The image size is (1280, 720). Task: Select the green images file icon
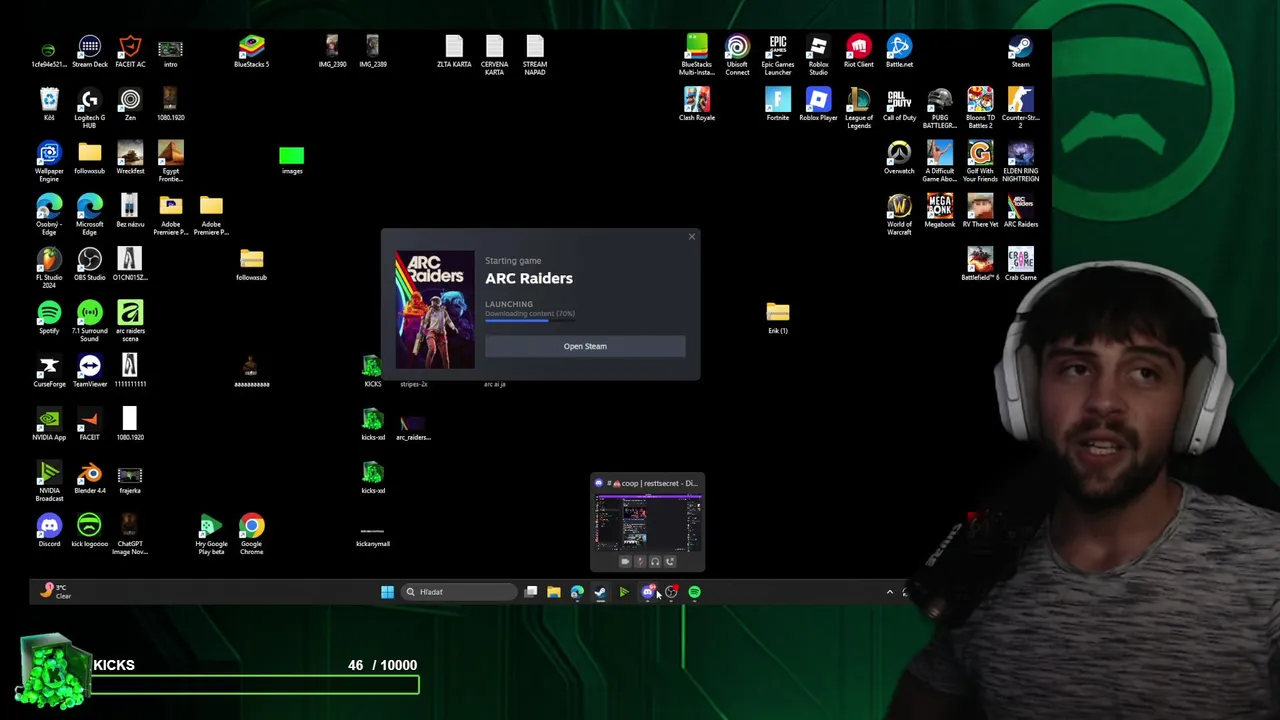click(292, 160)
